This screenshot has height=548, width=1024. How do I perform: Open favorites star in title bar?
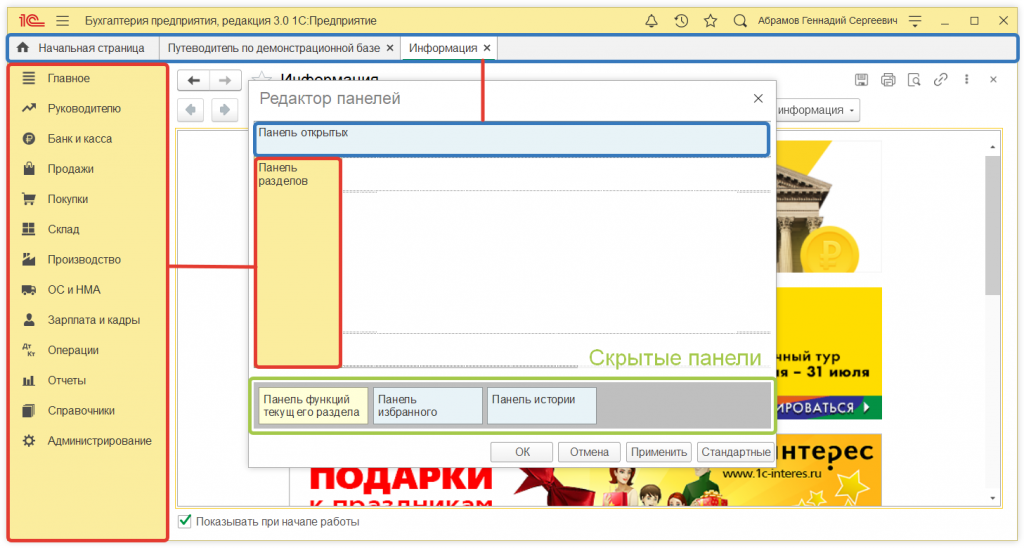pyautogui.click(x=711, y=21)
